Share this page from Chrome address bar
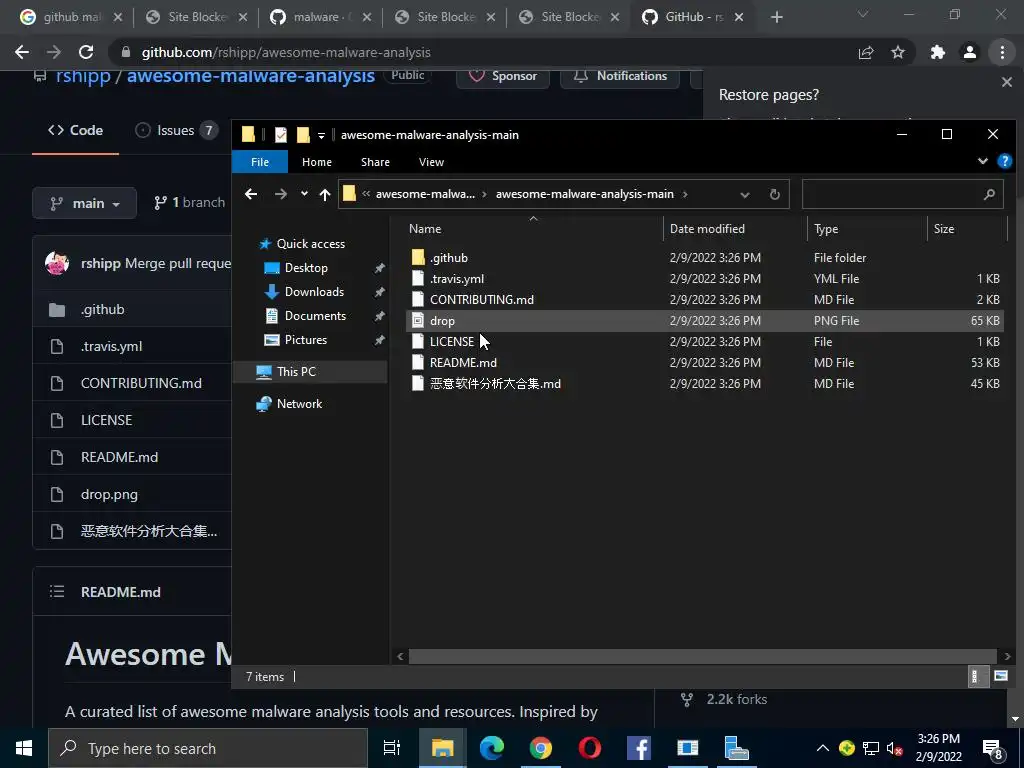This screenshot has width=1024, height=768. 866,52
